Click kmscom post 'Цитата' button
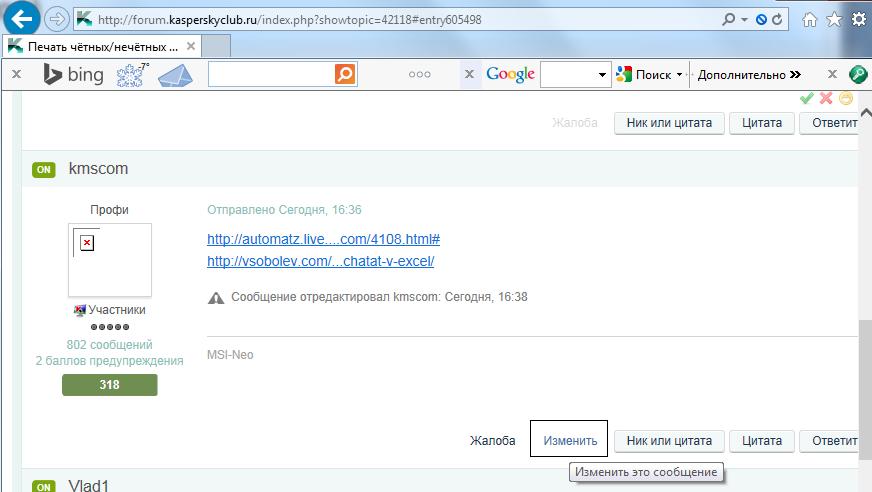 click(761, 441)
